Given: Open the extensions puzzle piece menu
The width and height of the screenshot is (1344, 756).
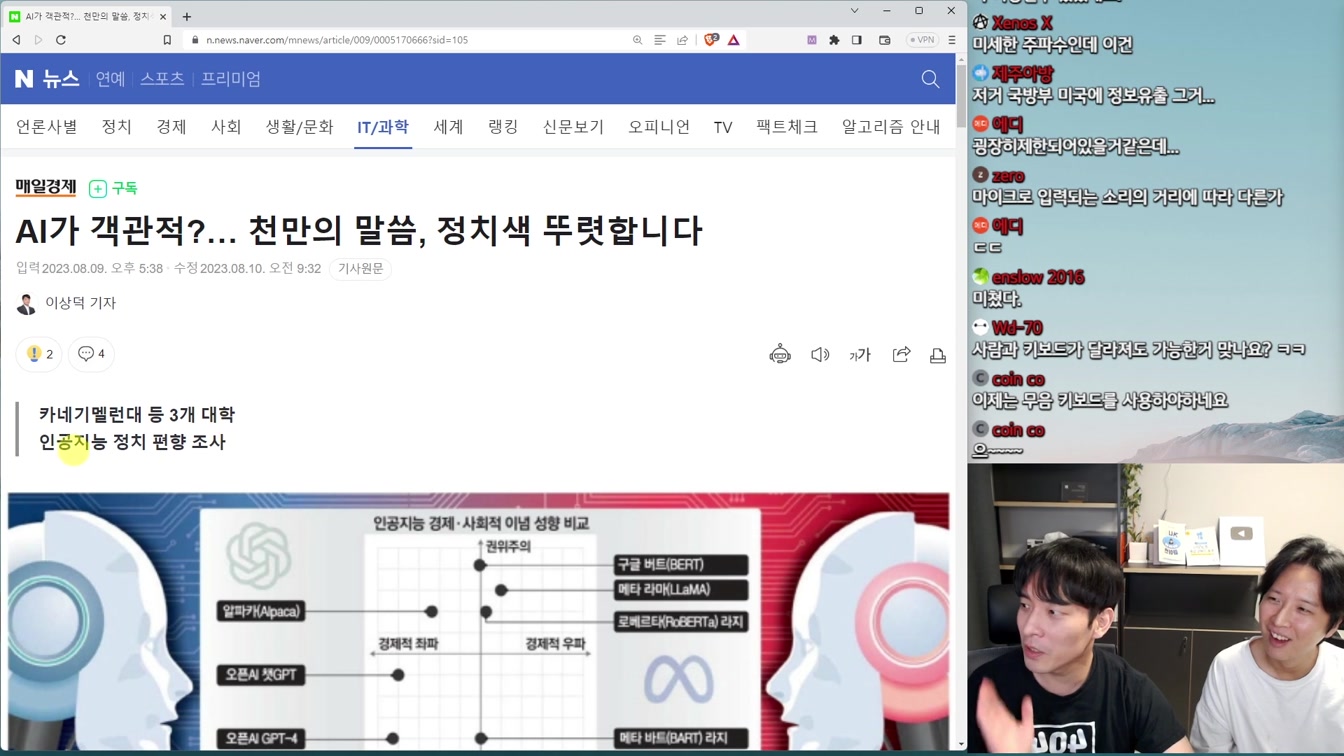Looking at the screenshot, I should point(834,40).
